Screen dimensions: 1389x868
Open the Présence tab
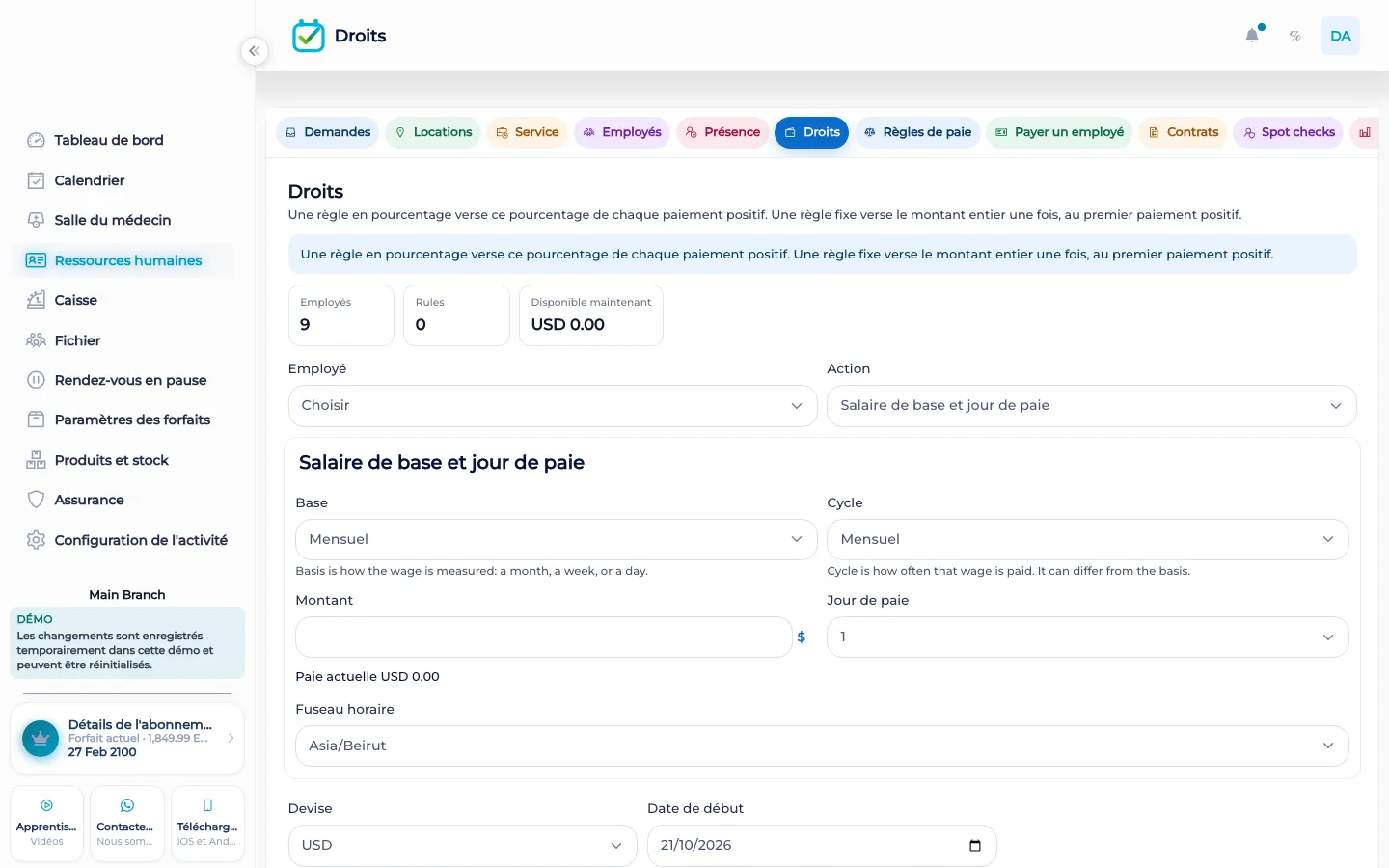click(x=722, y=132)
